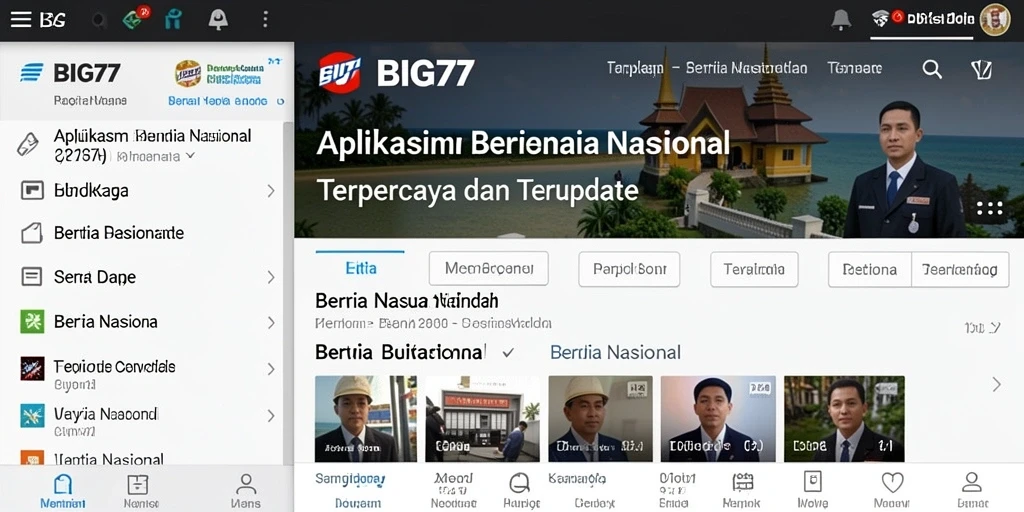1024x512 pixels.
Task: Open the profile avatar at top right
Action: 995,20
